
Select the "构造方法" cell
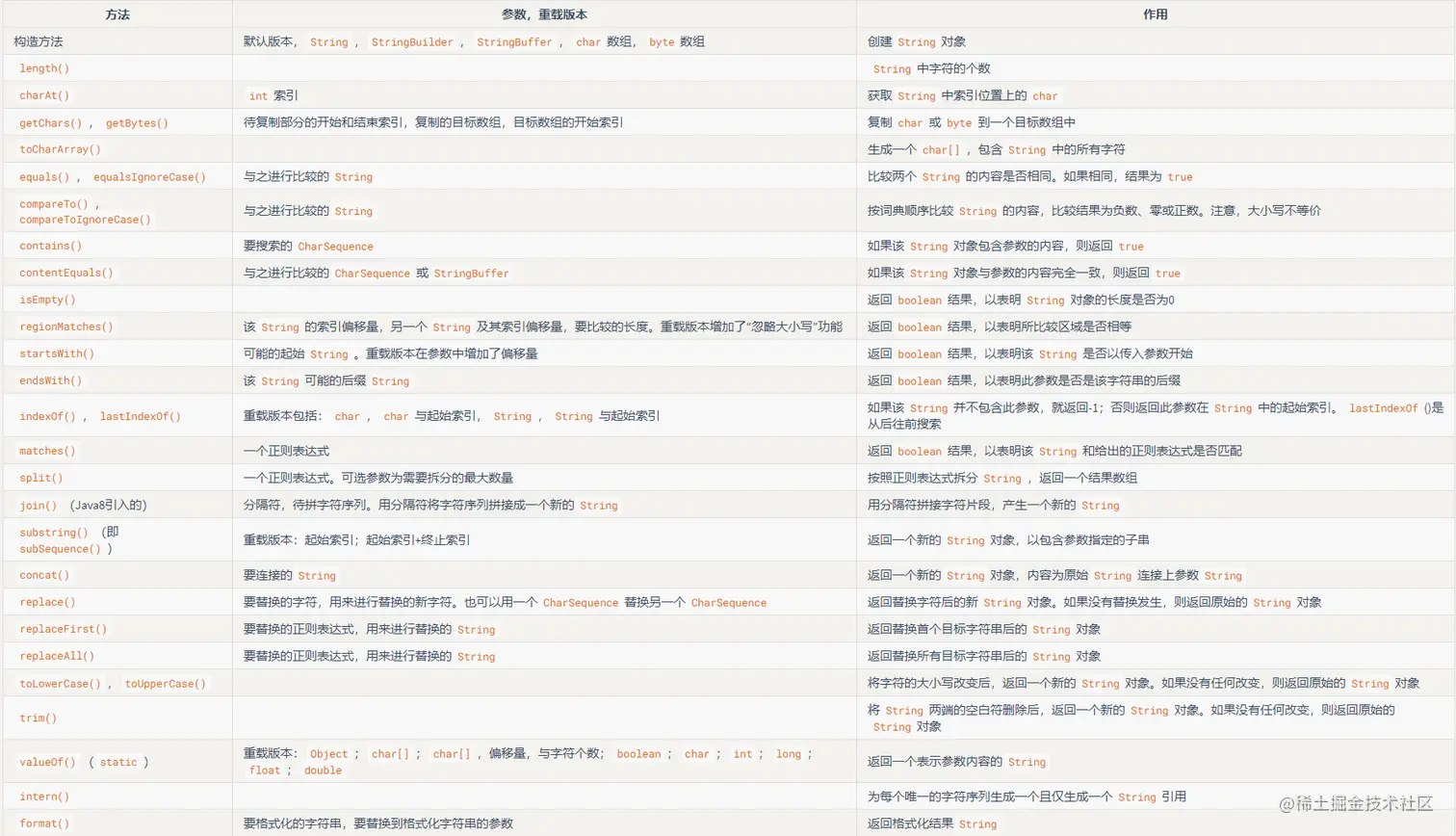39,41
